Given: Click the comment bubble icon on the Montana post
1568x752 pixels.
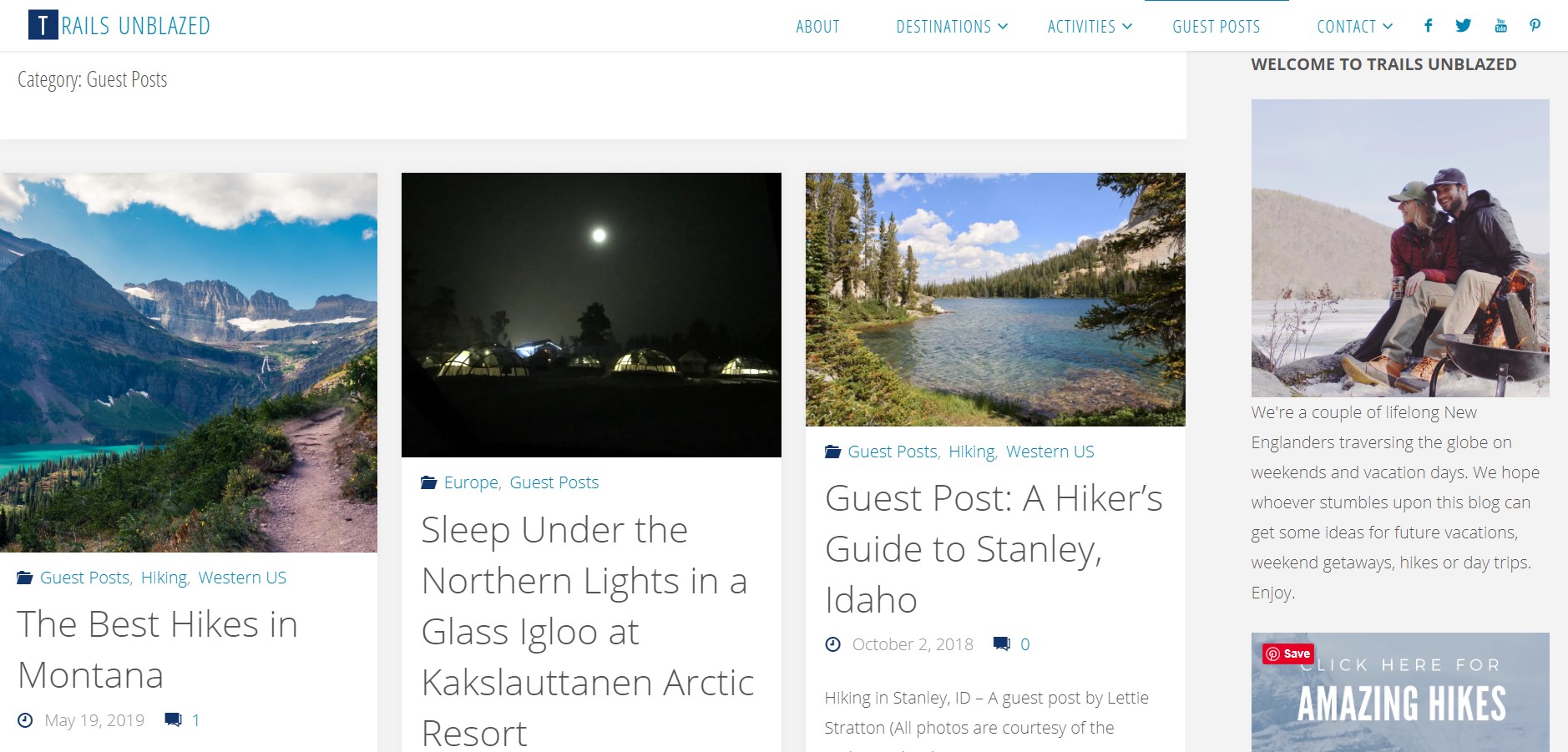Looking at the screenshot, I should coord(174,719).
